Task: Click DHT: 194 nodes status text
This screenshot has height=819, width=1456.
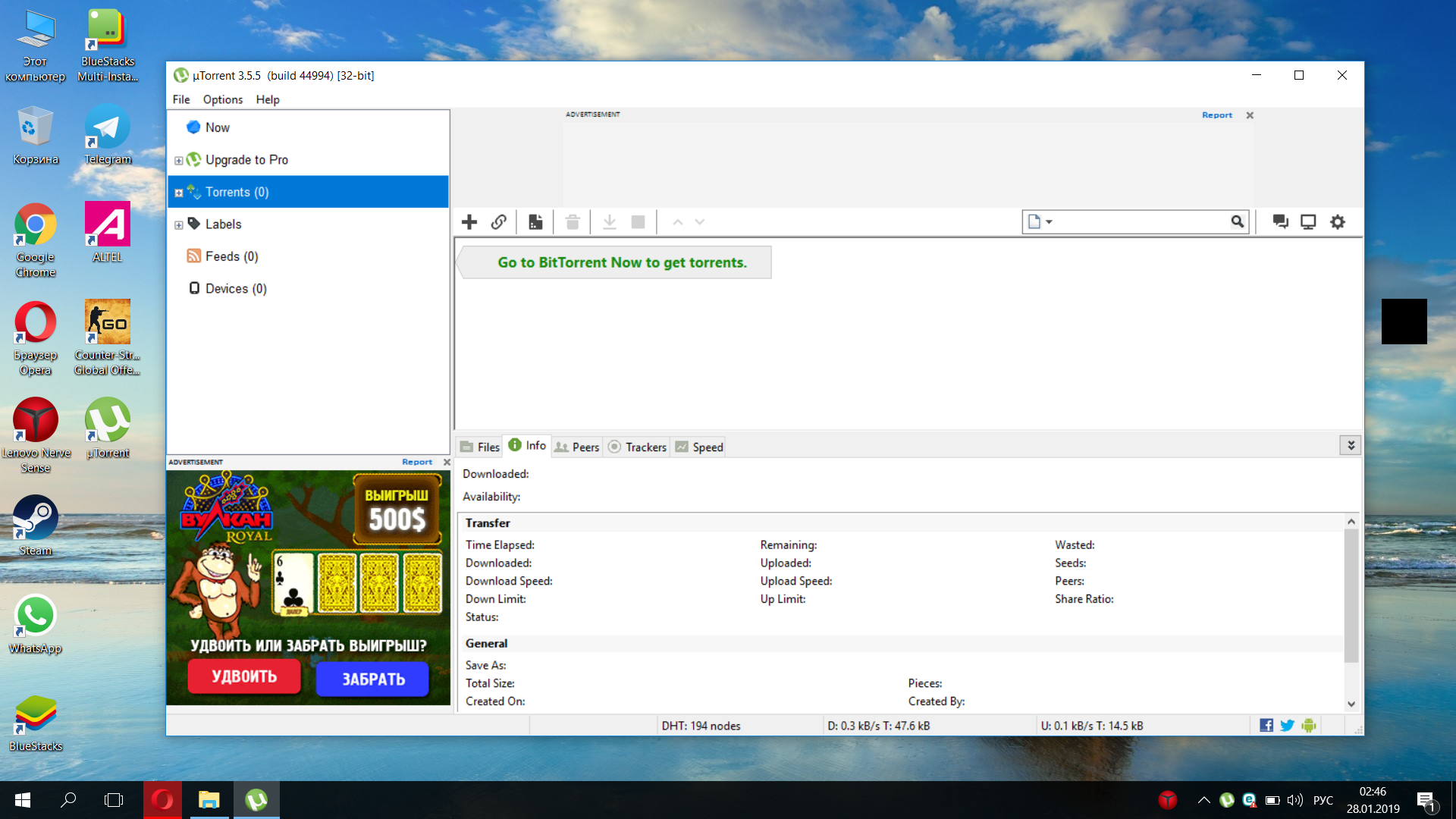Action: [x=701, y=726]
